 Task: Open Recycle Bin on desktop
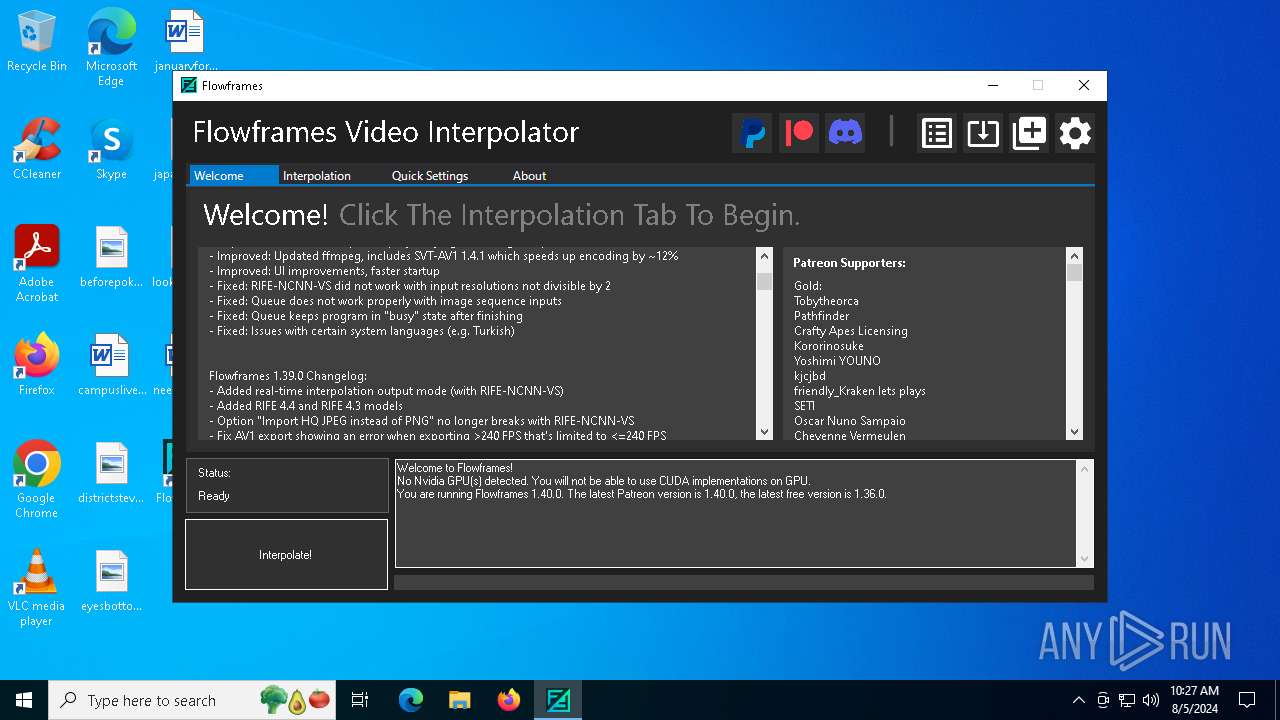pyautogui.click(x=37, y=41)
